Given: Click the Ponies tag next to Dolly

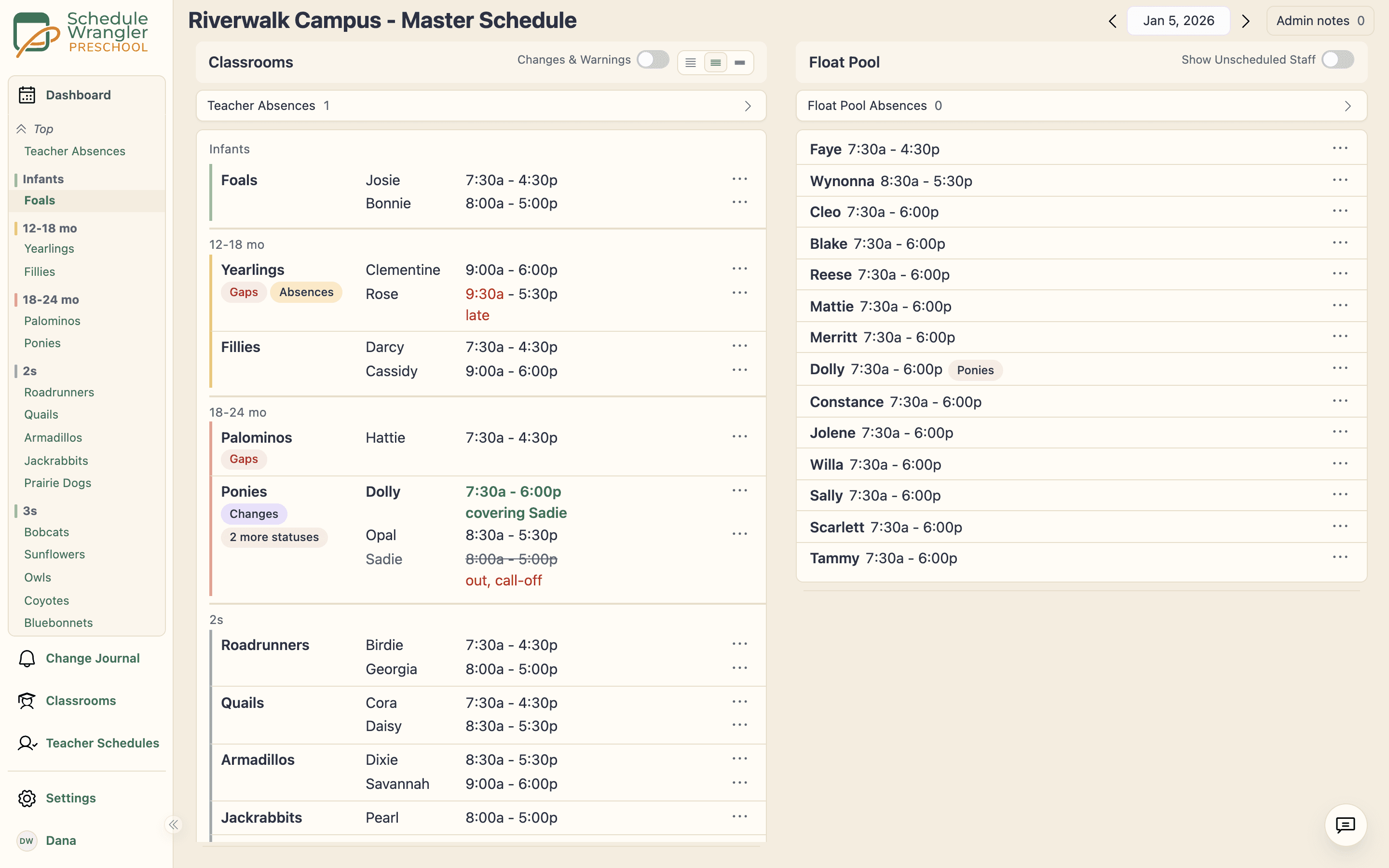Looking at the screenshot, I should [975, 370].
